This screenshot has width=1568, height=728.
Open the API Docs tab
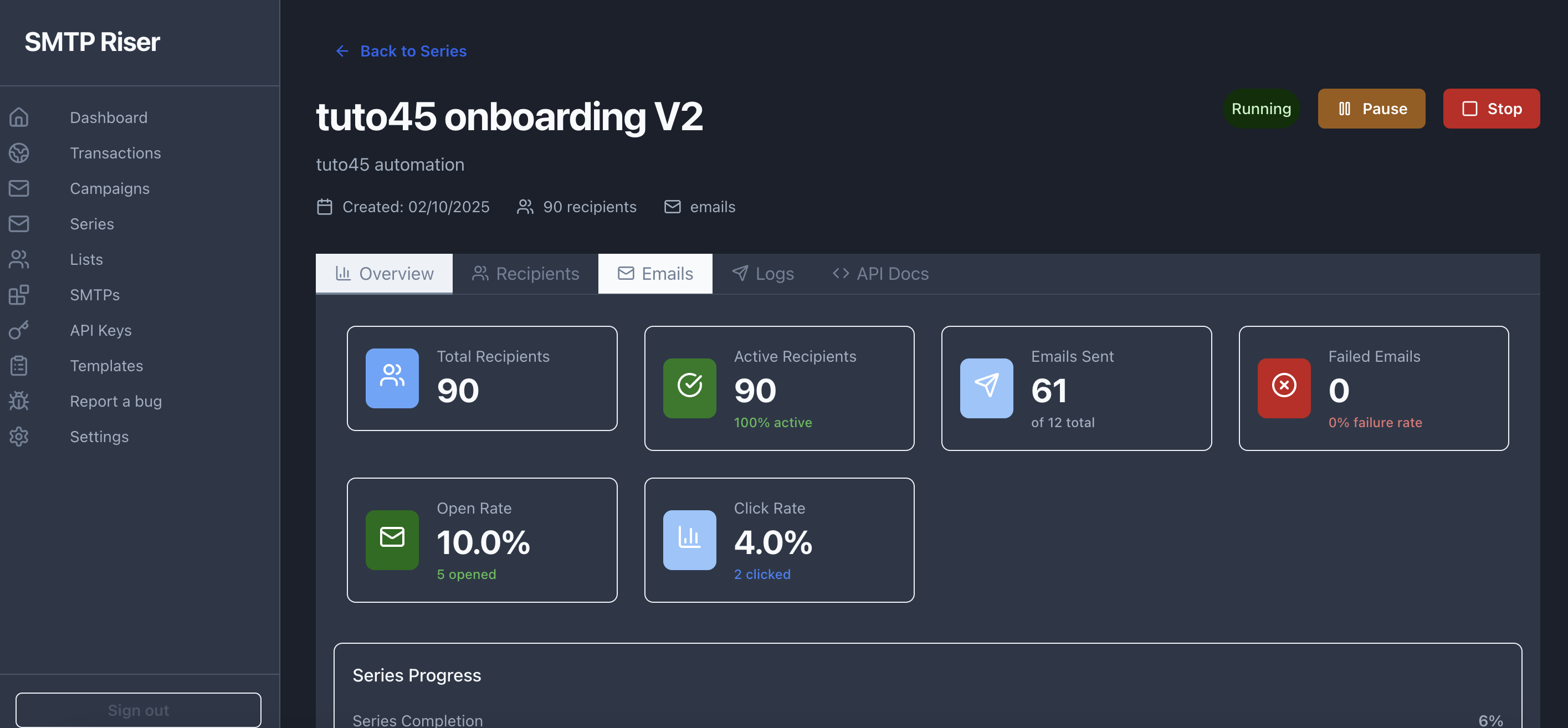pos(880,274)
